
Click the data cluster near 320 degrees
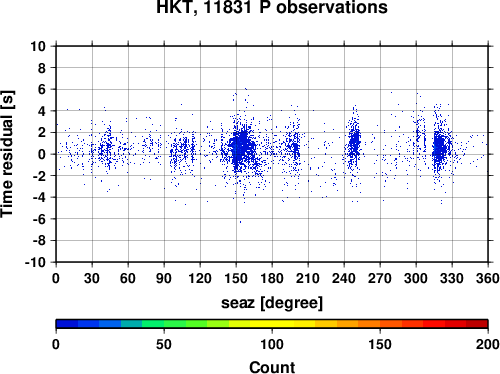pos(440,148)
